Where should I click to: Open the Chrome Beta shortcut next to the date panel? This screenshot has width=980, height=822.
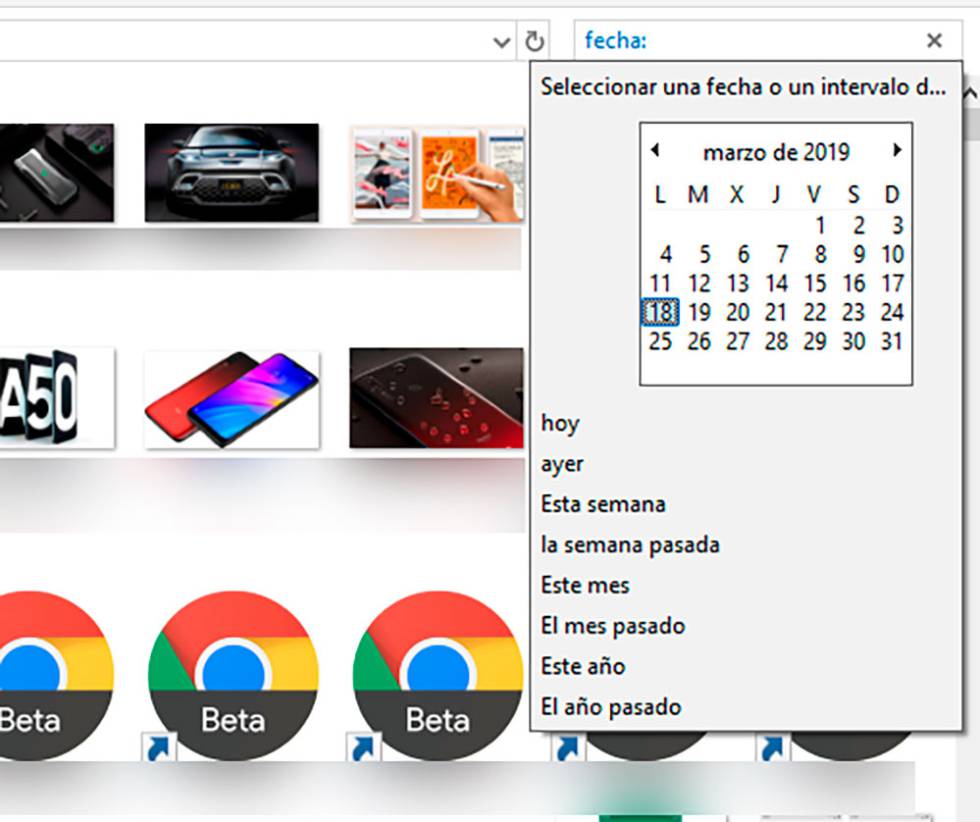click(x=438, y=675)
